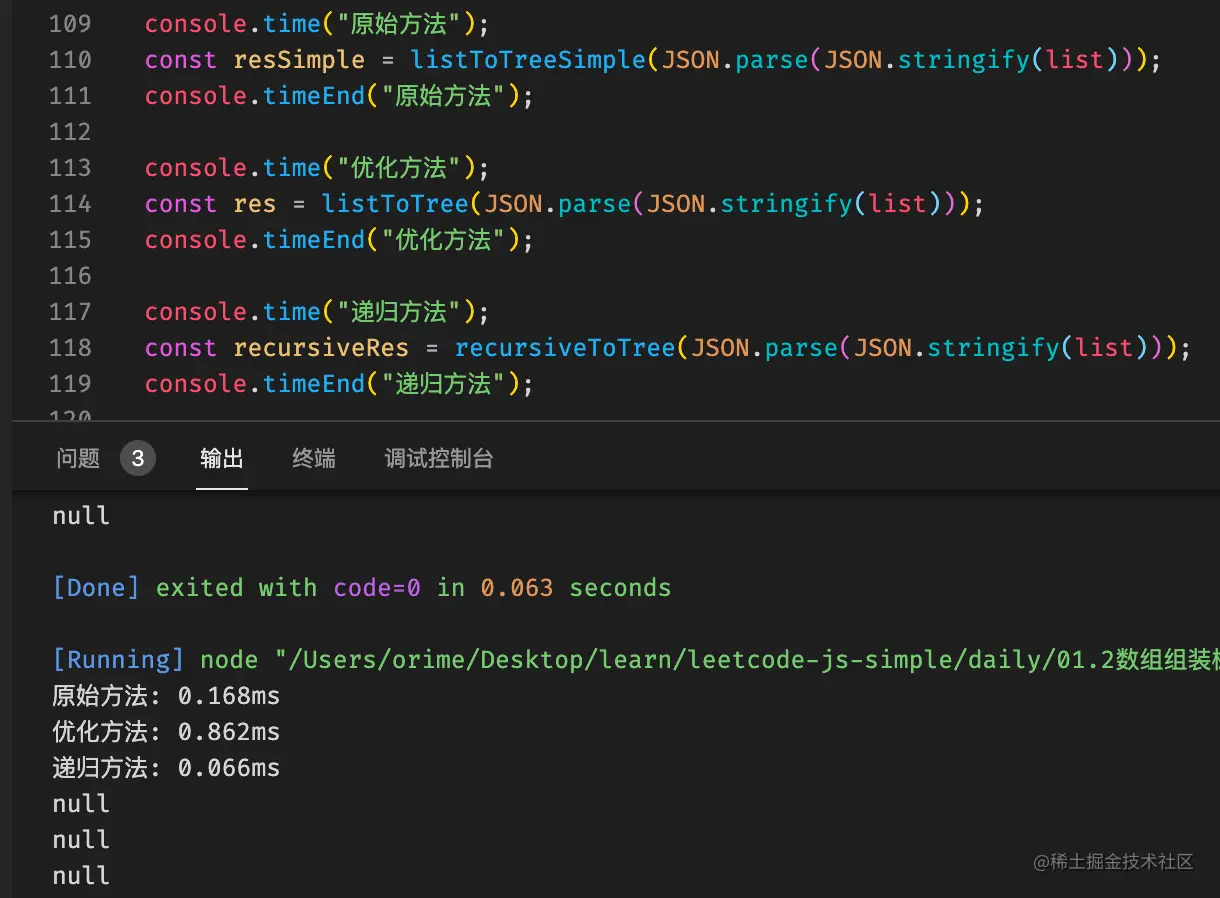Viewport: 1220px width, 898px height.
Task: Click the file path in the running command
Action: pyautogui.click(x=747, y=660)
